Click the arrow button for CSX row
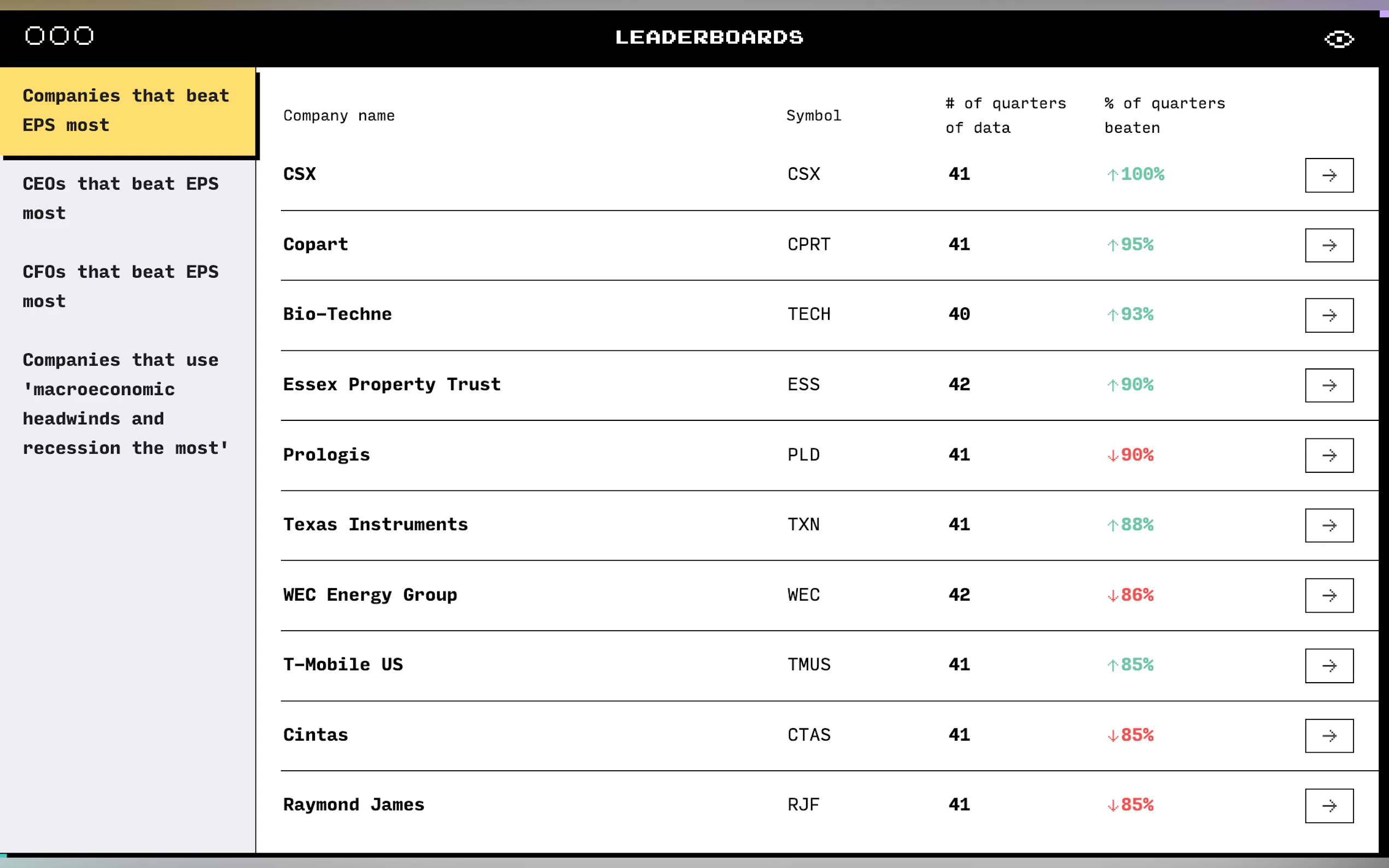 click(1329, 175)
